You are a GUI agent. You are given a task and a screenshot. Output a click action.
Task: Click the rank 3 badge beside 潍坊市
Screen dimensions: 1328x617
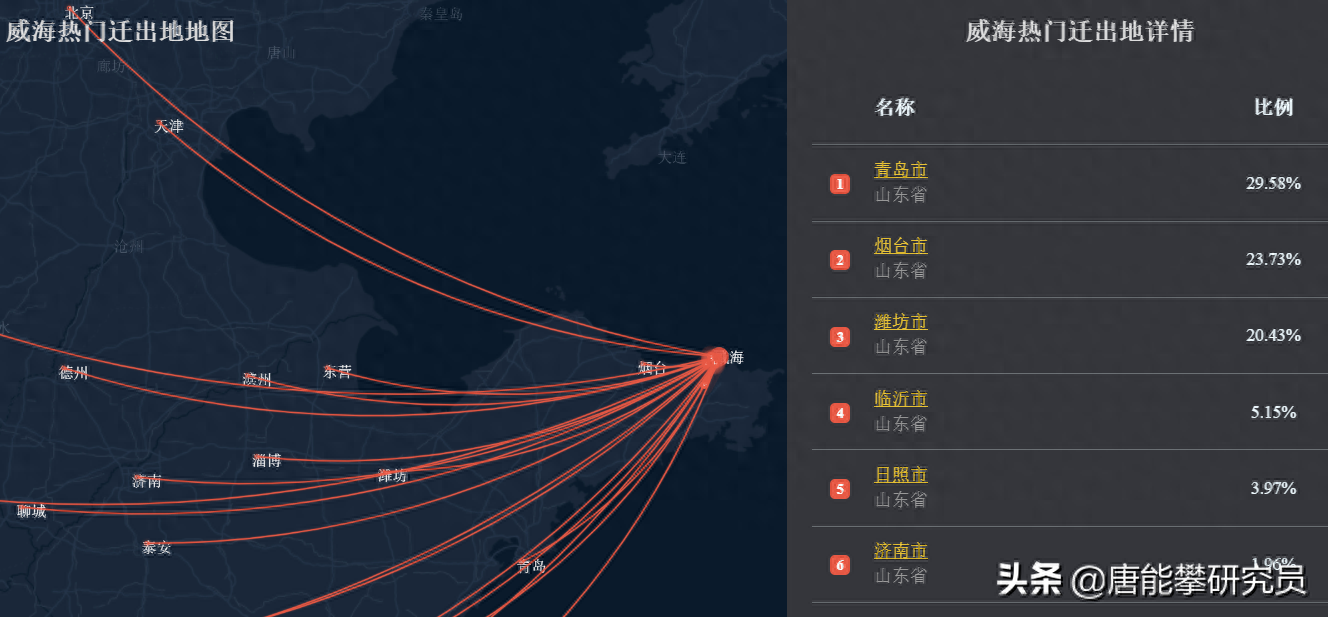840,337
